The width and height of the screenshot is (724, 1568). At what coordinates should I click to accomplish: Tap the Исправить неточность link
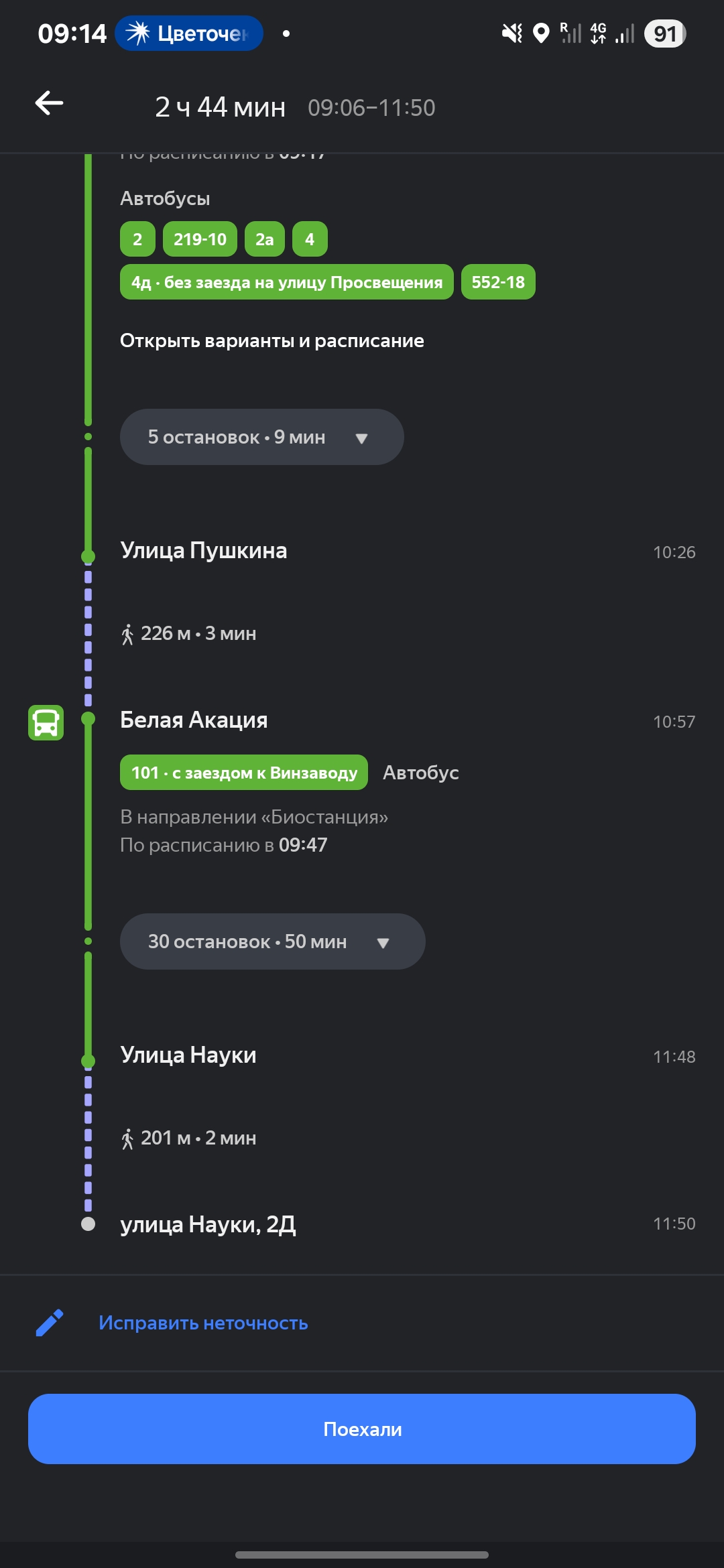[x=203, y=1323]
